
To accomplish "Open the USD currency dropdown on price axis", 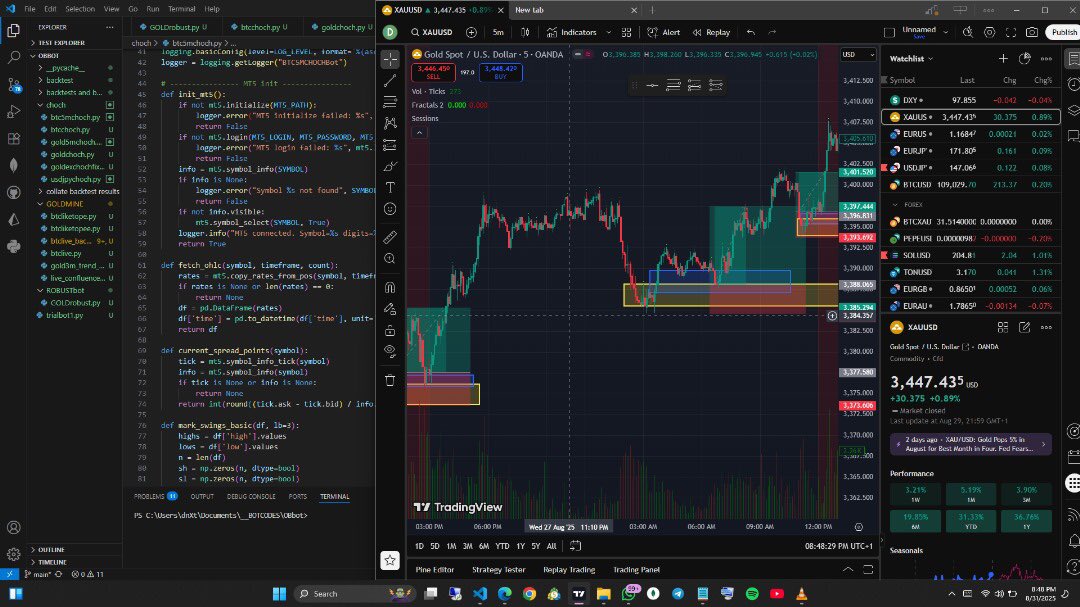I will point(858,54).
